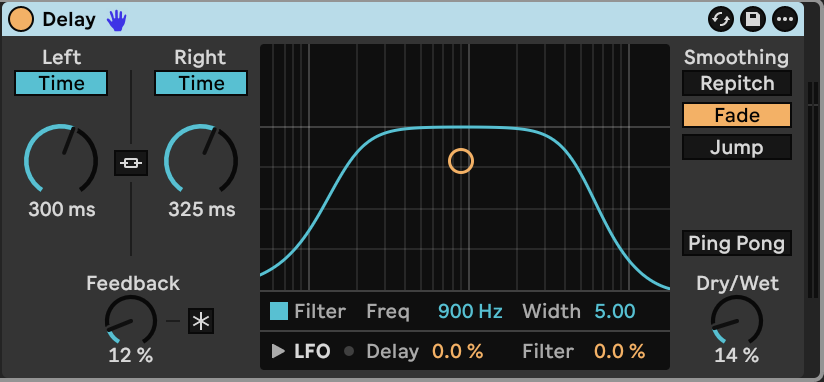Click the blue hand icon in title bar
The image size is (824, 382).
point(117,20)
